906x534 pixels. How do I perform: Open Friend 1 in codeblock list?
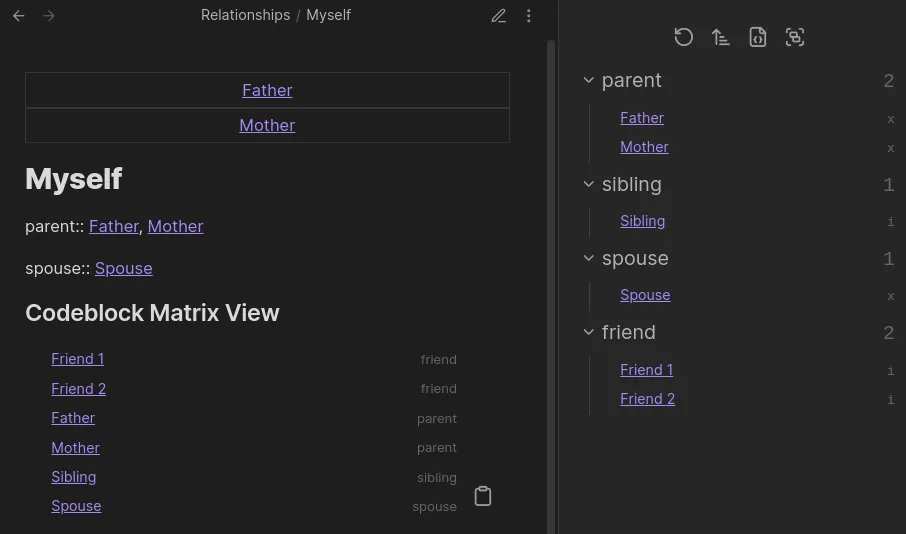pos(77,359)
